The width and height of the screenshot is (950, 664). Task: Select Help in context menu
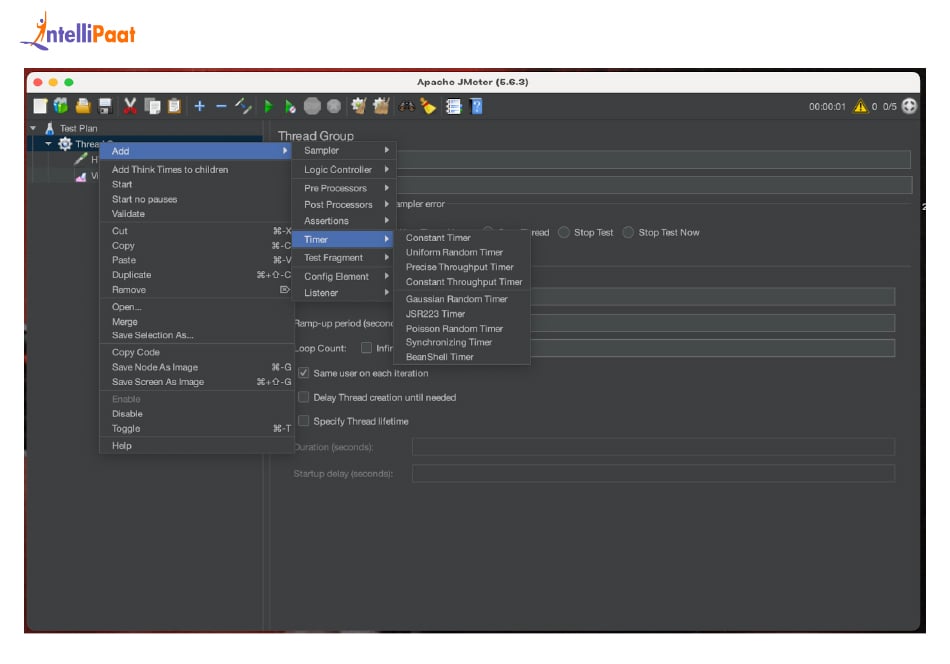[122, 446]
